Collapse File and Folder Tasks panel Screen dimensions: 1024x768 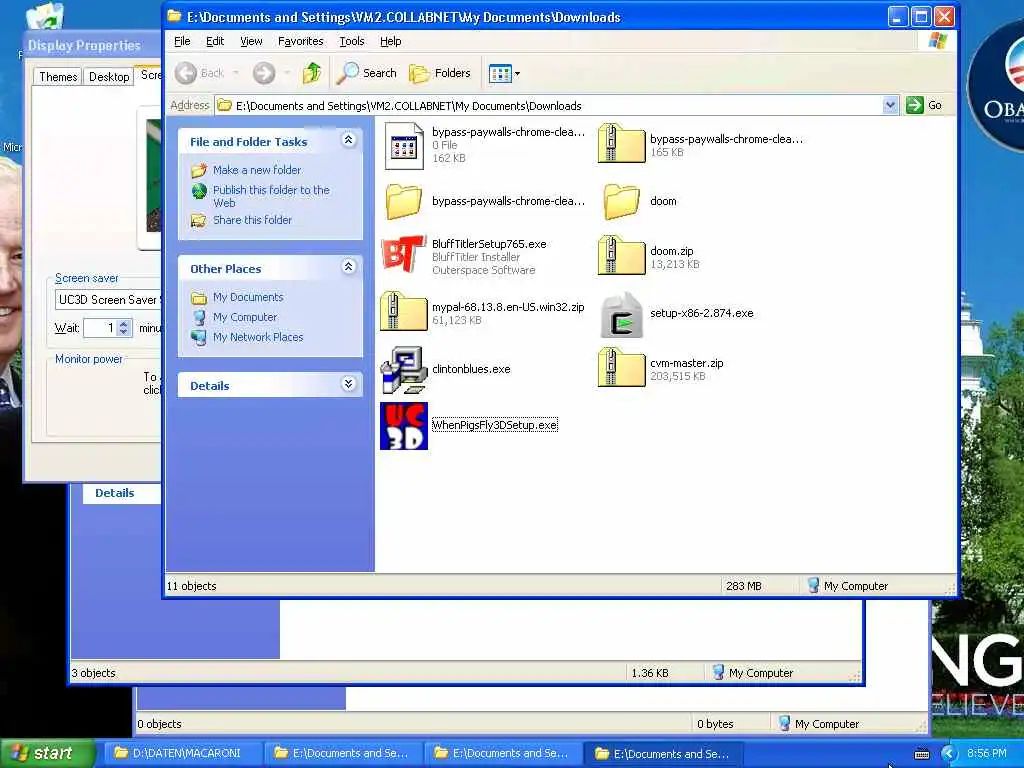[x=349, y=140]
